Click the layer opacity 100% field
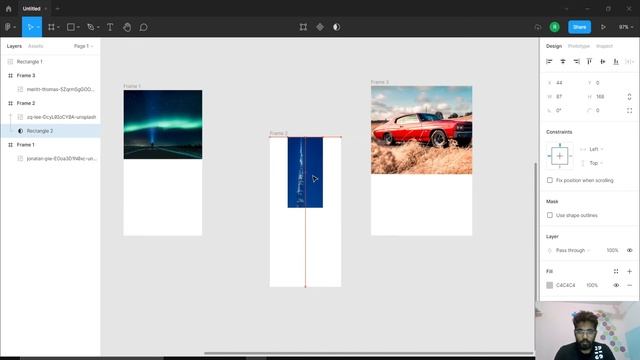The height and width of the screenshot is (360, 640). click(612, 250)
